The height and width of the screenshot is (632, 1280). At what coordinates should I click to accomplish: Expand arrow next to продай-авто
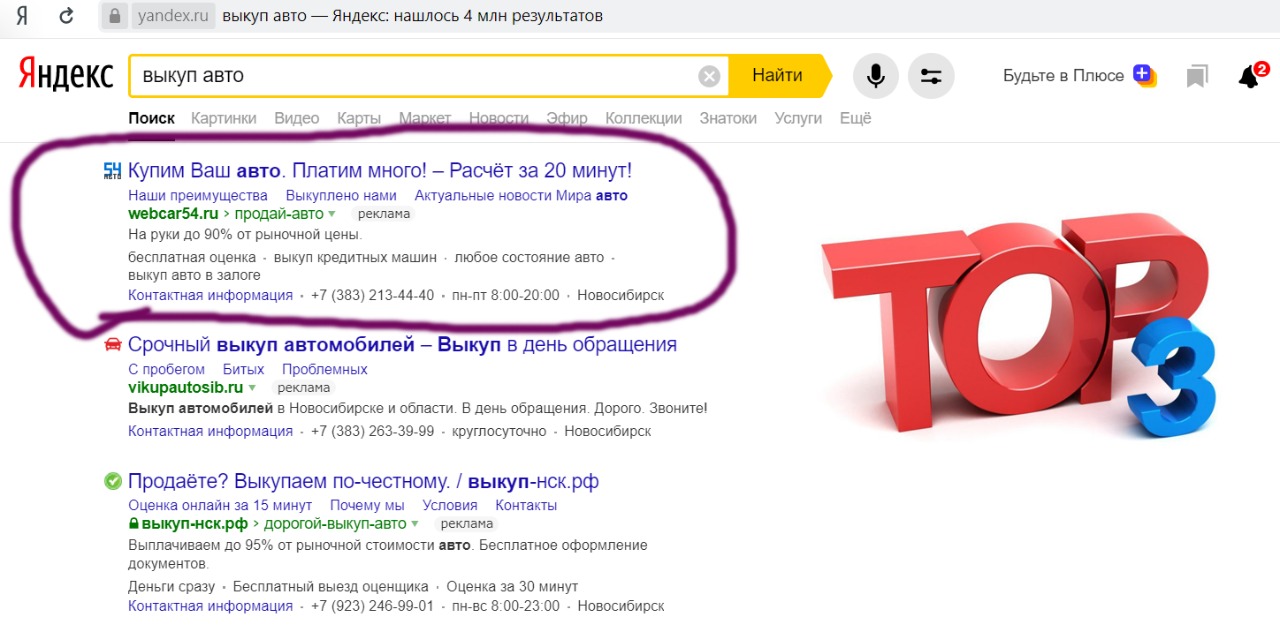(x=331, y=214)
